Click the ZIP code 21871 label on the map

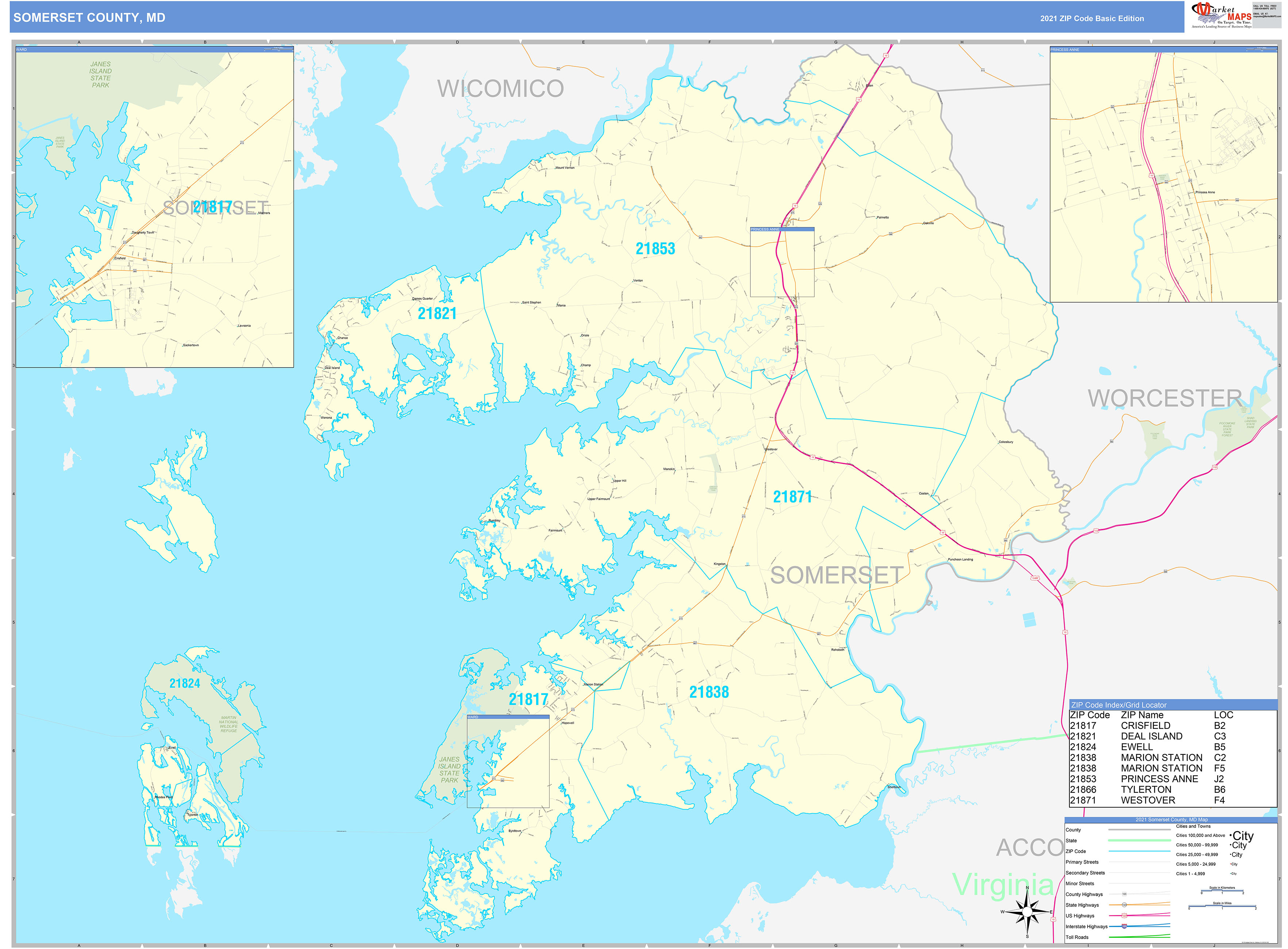(792, 497)
